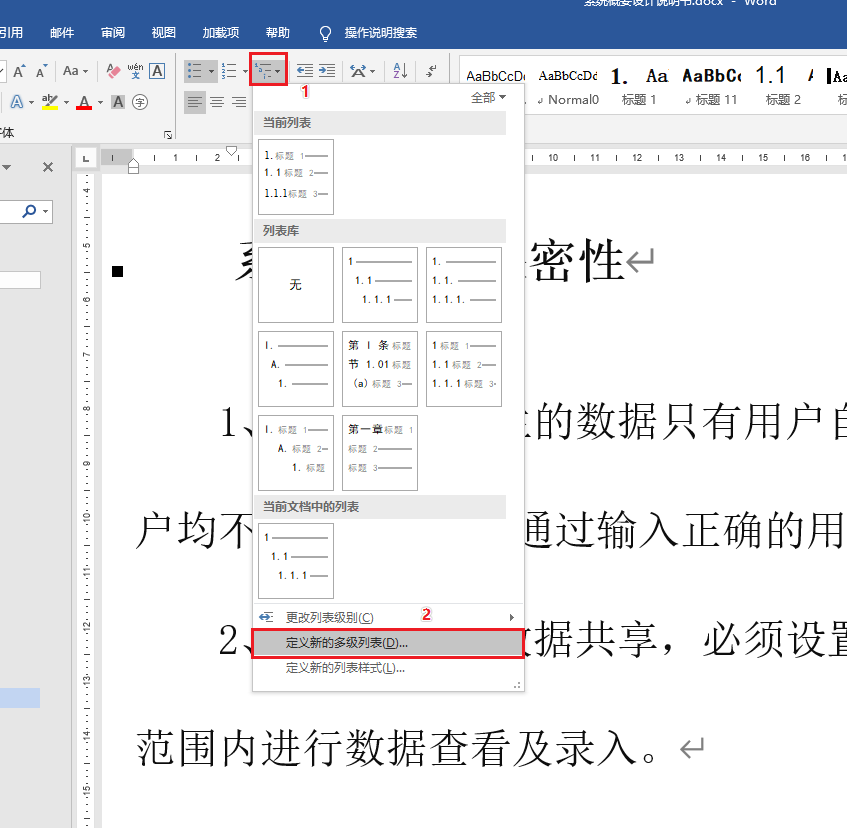Image resolution: width=847 pixels, height=828 pixels.
Task: Open the Asian Layout dropdown arrow
Action: (x=373, y=71)
